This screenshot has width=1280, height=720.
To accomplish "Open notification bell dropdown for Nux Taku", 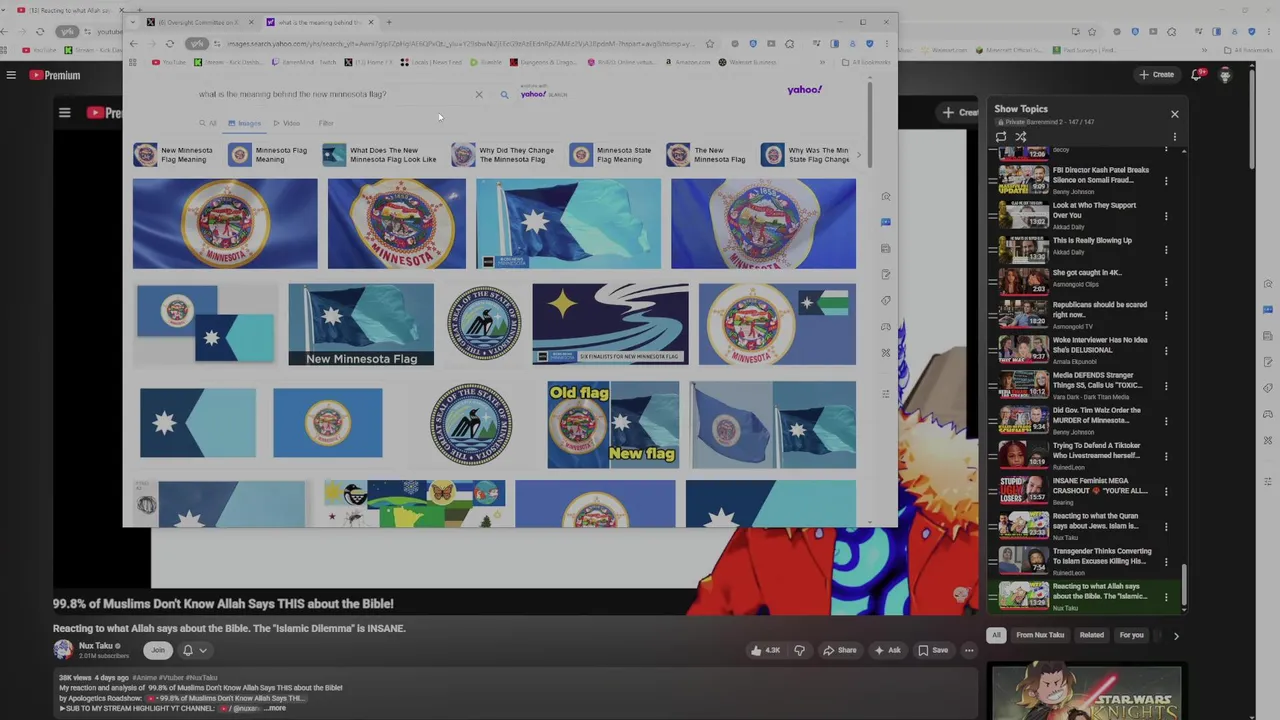I will tap(194, 650).
